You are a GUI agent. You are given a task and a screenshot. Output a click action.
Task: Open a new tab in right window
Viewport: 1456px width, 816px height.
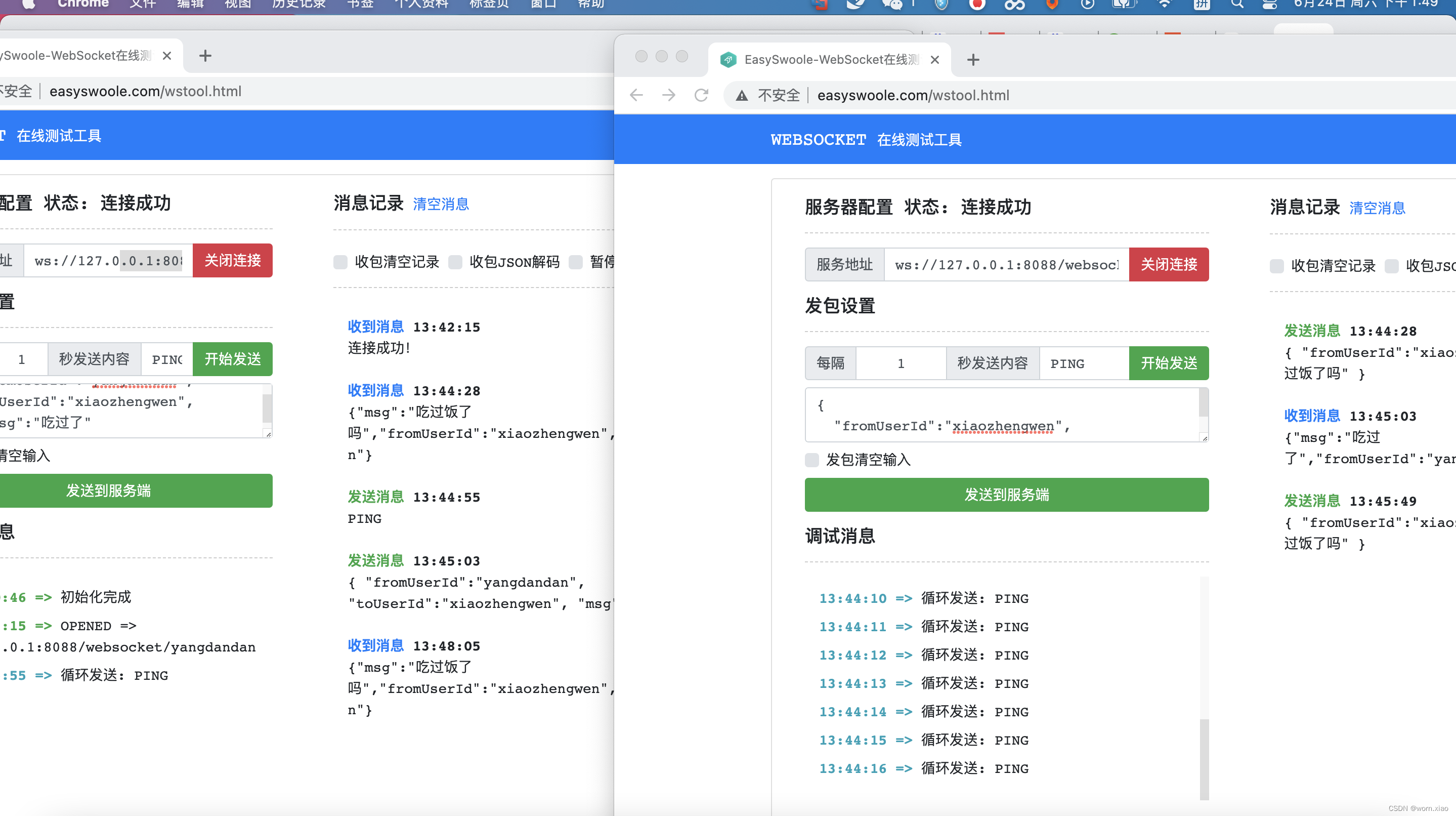973,60
